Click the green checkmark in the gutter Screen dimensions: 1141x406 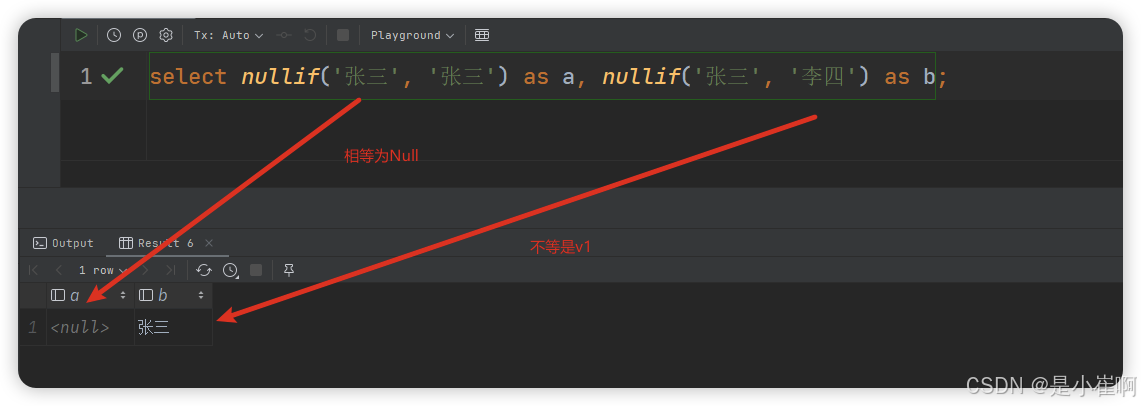[x=112, y=76]
